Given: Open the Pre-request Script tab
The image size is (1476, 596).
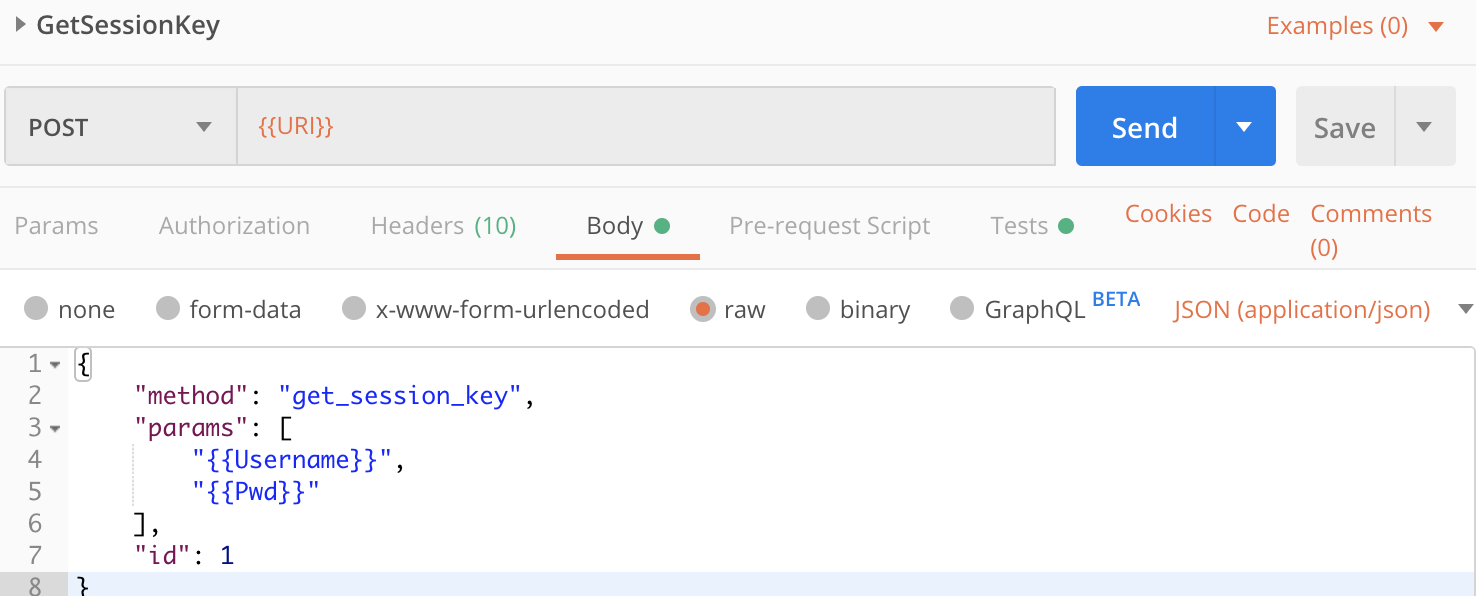Looking at the screenshot, I should [829, 226].
